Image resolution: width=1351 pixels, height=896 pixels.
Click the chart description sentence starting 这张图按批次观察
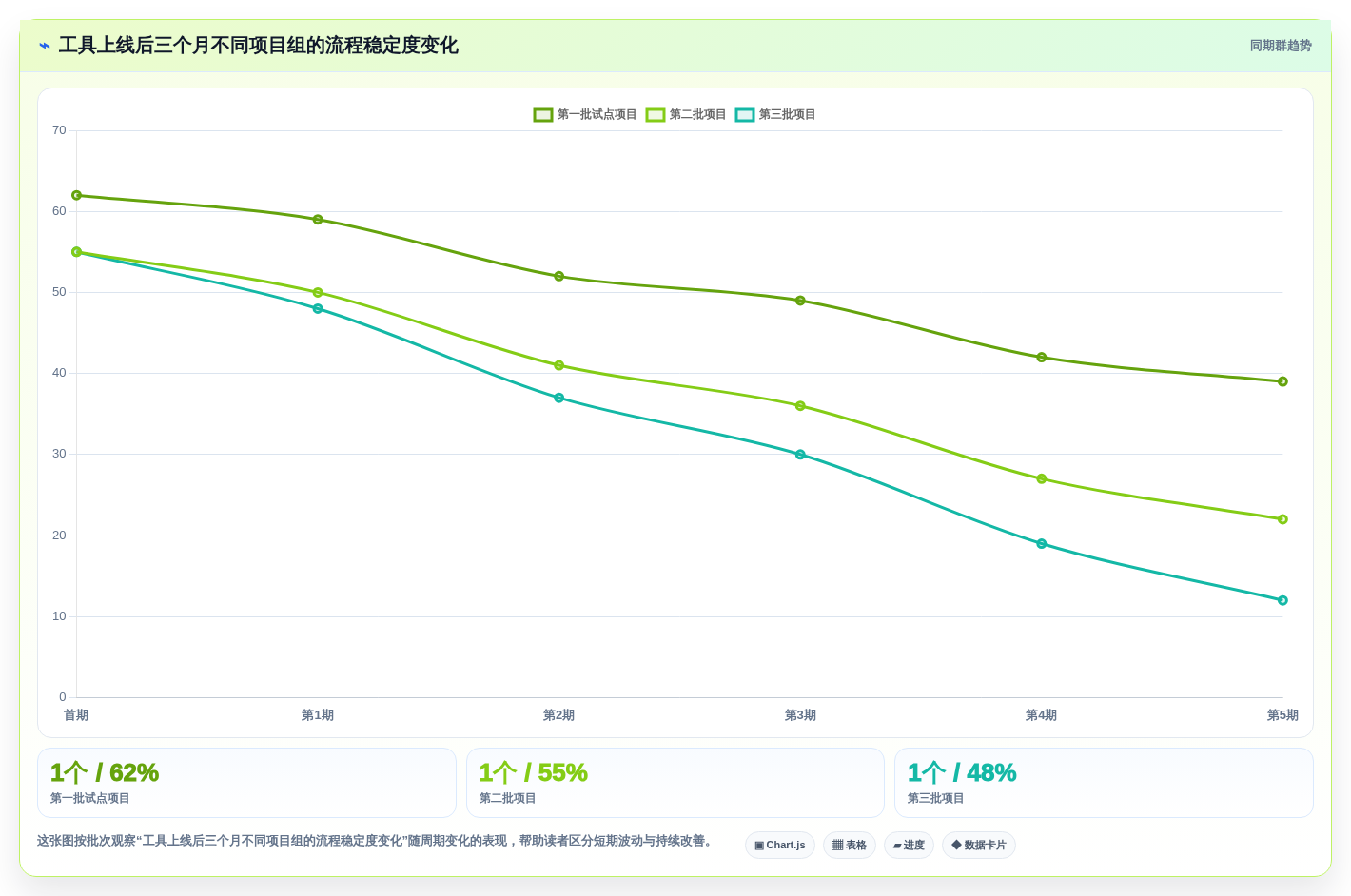pos(377,841)
